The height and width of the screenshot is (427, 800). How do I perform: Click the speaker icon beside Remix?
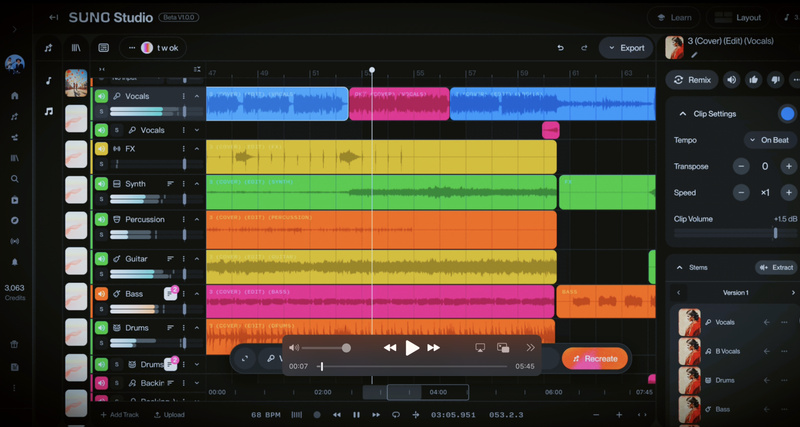(x=732, y=80)
